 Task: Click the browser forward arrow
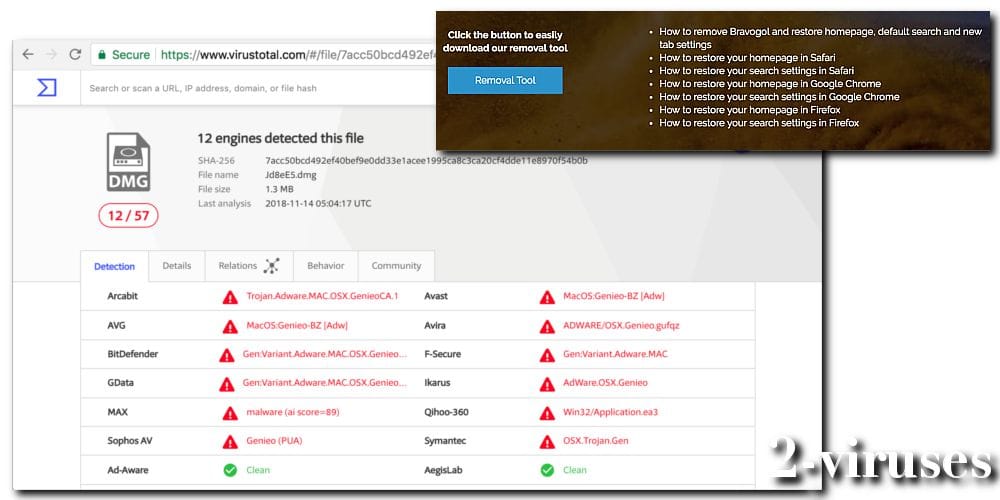point(52,55)
